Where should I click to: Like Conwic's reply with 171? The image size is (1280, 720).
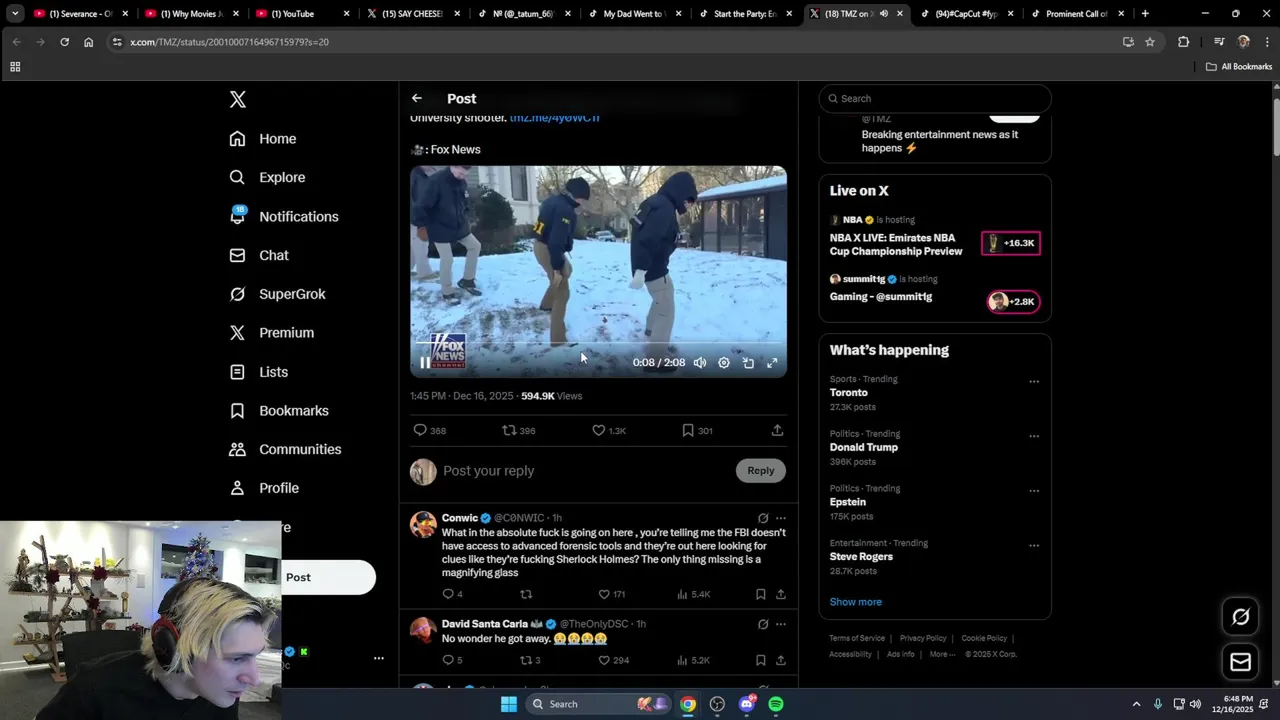(603, 594)
